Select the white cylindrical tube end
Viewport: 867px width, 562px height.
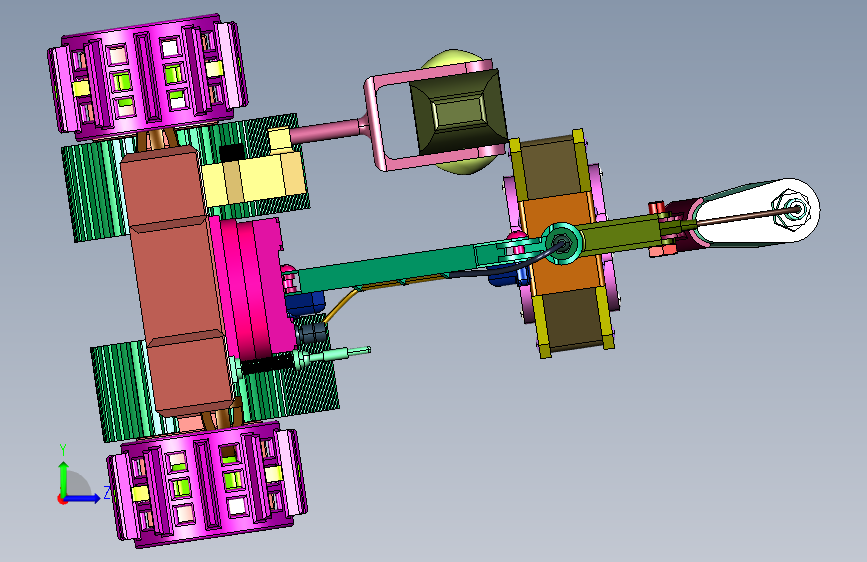[x=758, y=211]
